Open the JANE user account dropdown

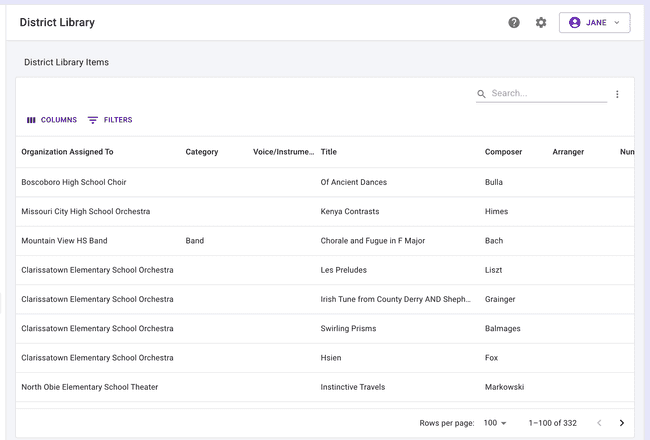[595, 22]
